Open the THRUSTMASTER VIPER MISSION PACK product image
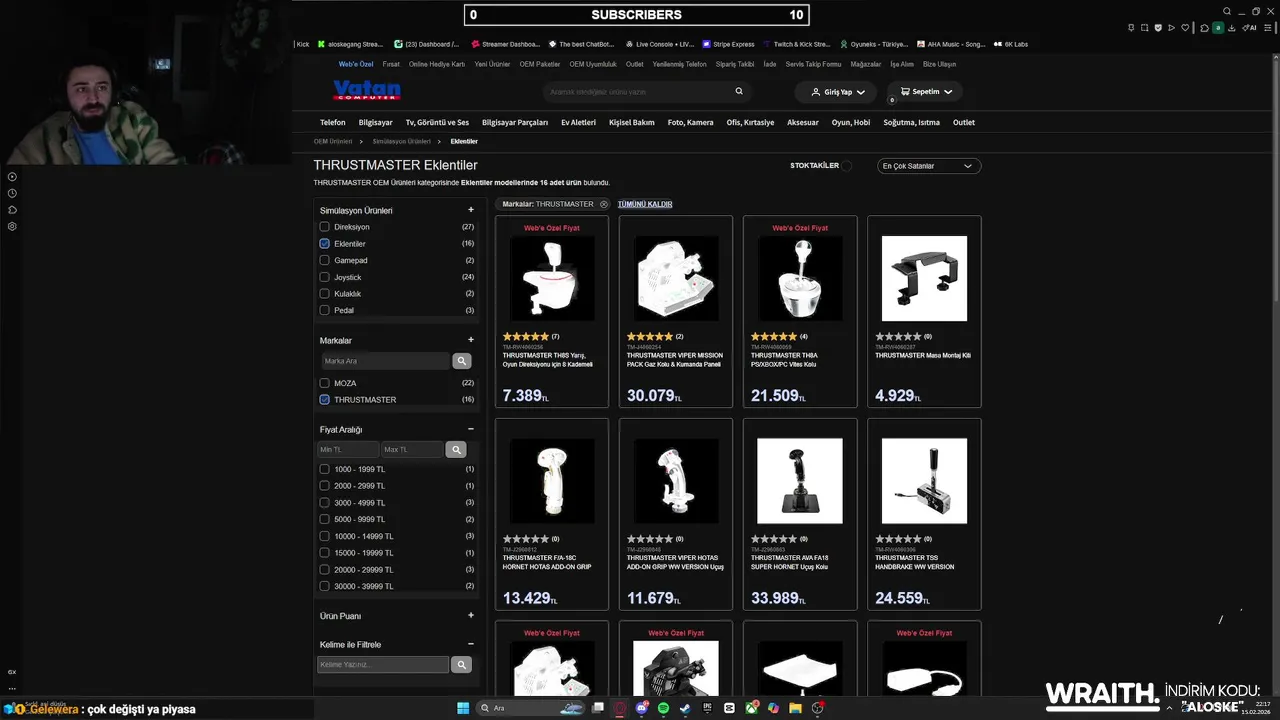 (676, 278)
